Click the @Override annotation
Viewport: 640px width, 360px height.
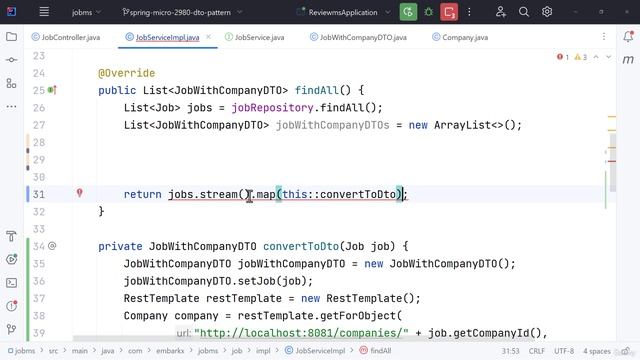[x=127, y=73]
